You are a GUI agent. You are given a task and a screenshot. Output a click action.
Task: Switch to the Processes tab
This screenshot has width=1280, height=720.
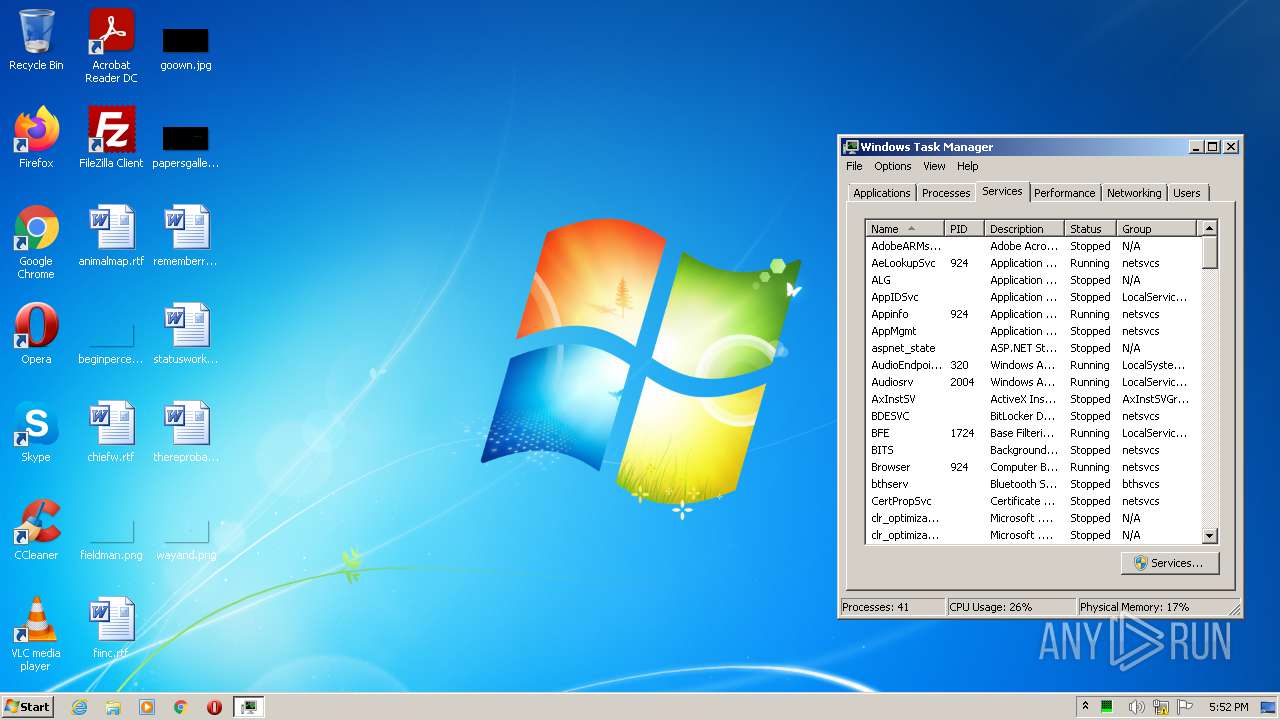tap(946, 193)
